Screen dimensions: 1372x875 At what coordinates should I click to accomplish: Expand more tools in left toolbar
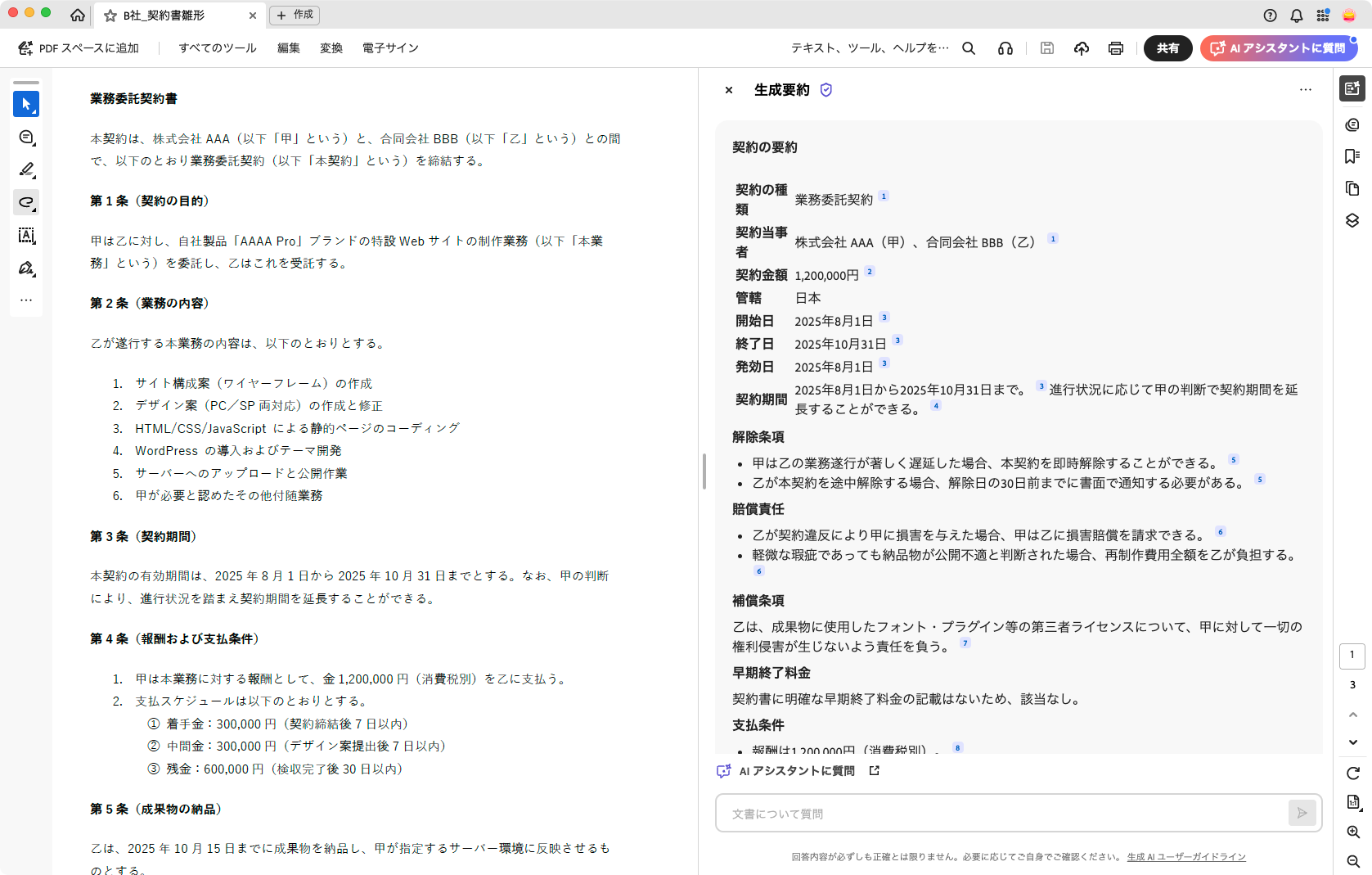[x=26, y=300]
